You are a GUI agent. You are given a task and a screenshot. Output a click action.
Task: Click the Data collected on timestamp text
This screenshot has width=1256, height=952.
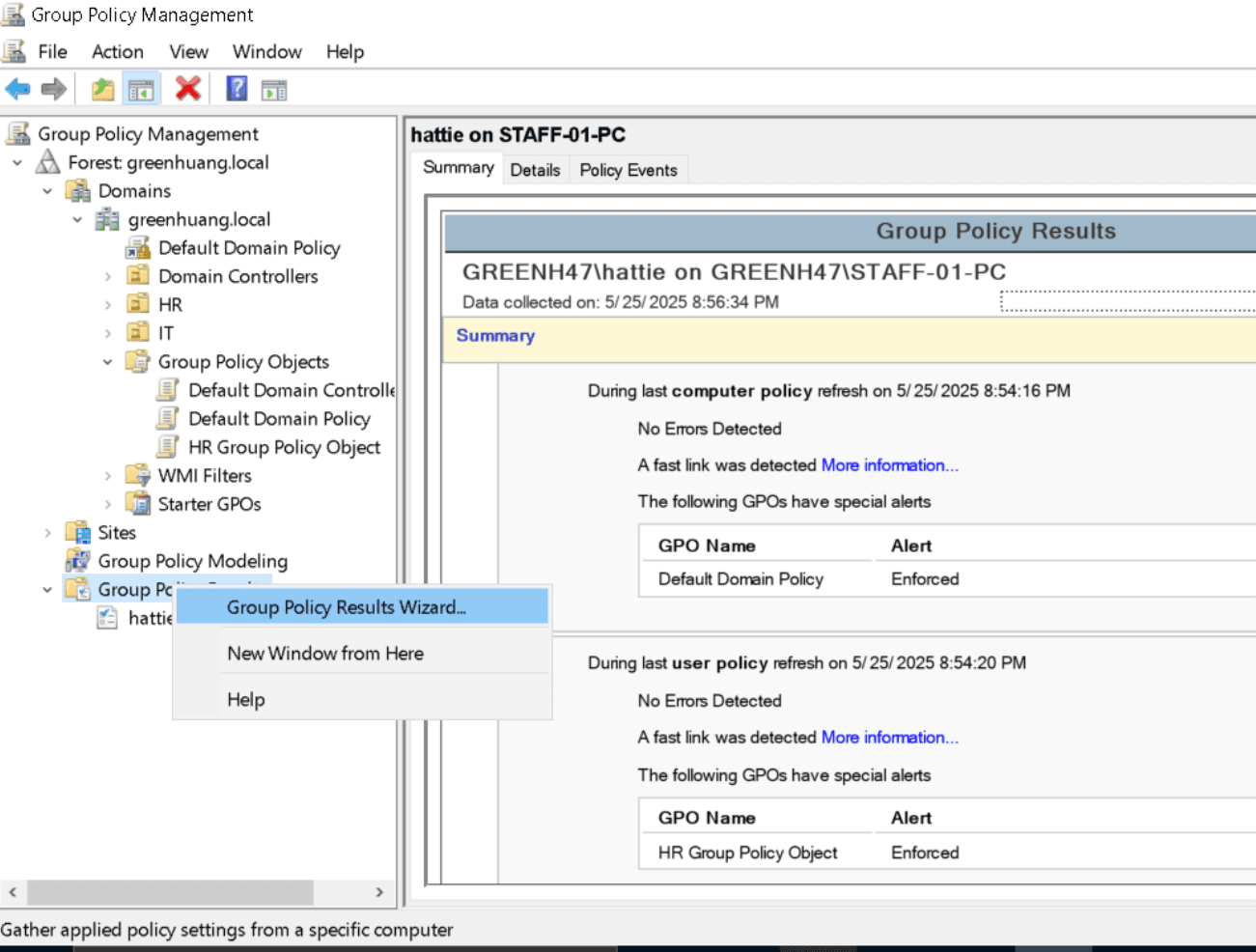pos(620,302)
